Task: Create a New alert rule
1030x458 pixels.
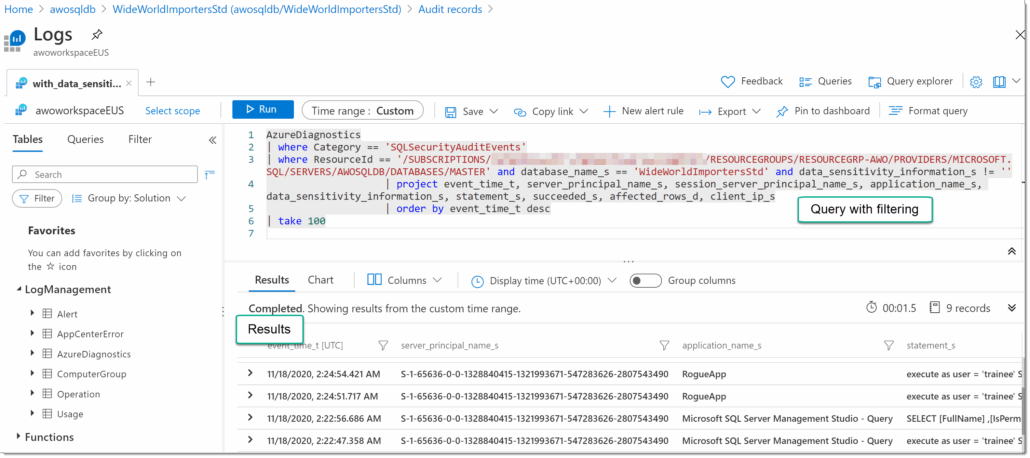Action: tap(643, 111)
